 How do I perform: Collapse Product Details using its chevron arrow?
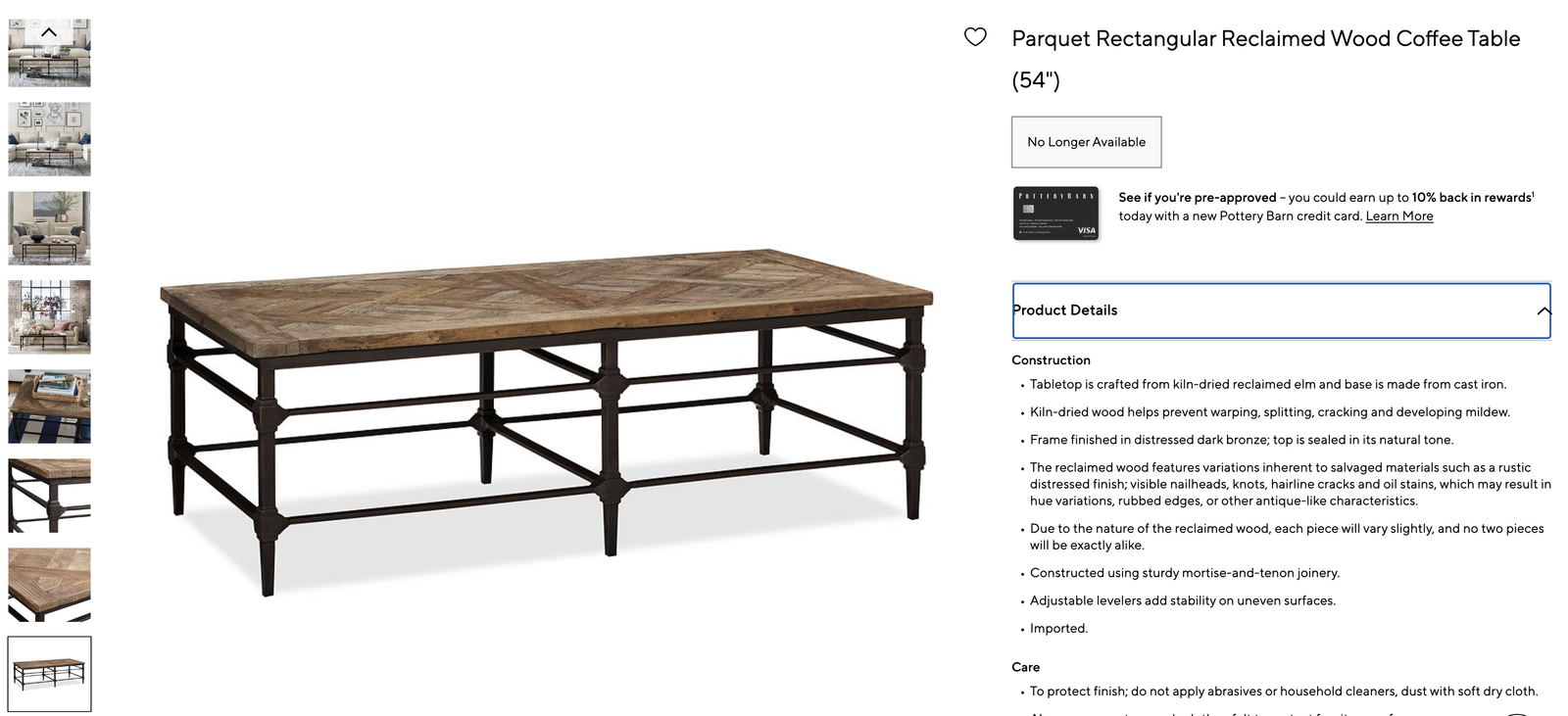click(x=1543, y=311)
